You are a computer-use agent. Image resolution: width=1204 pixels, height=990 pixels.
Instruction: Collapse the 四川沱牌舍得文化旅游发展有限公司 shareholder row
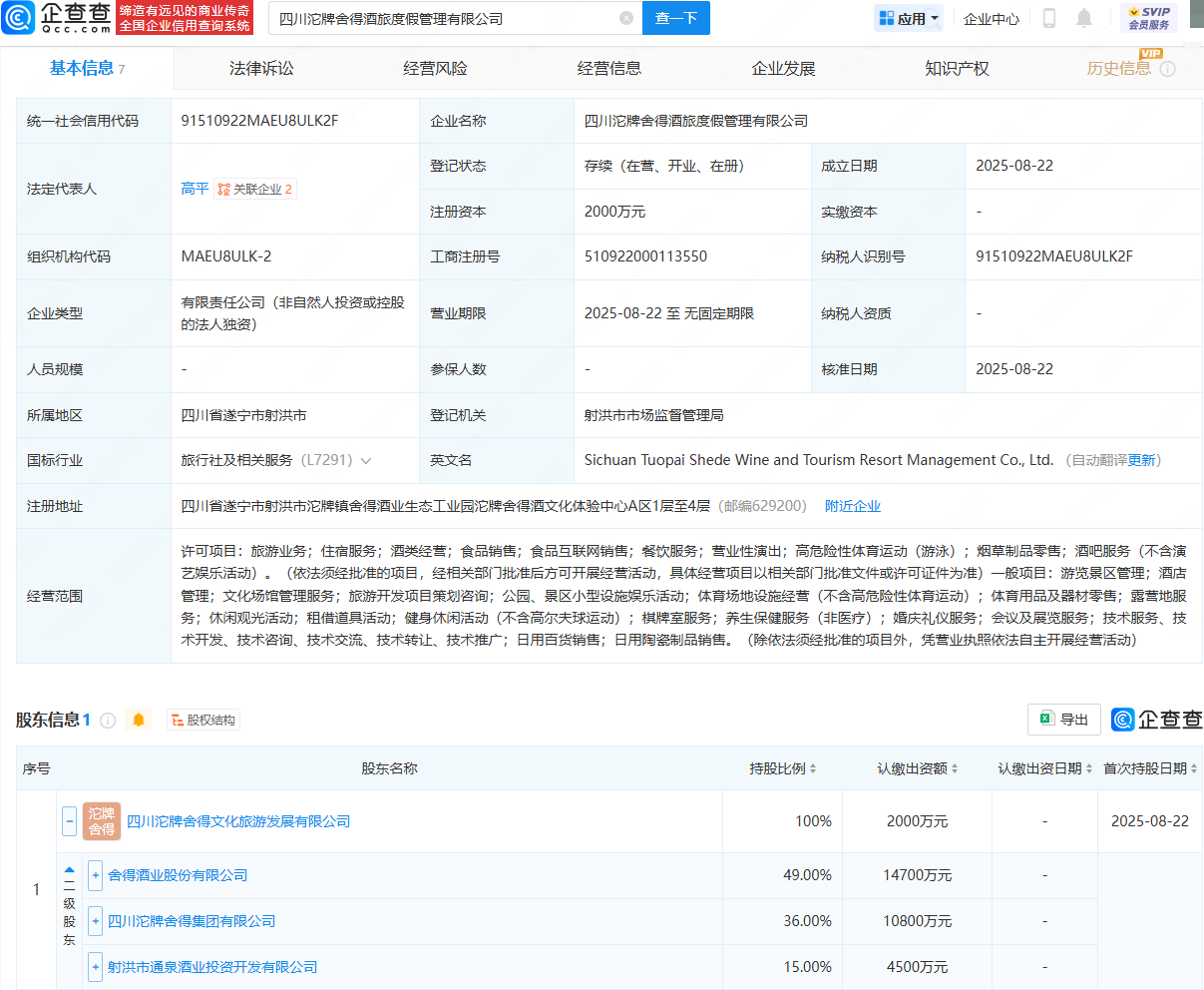coord(70,821)
